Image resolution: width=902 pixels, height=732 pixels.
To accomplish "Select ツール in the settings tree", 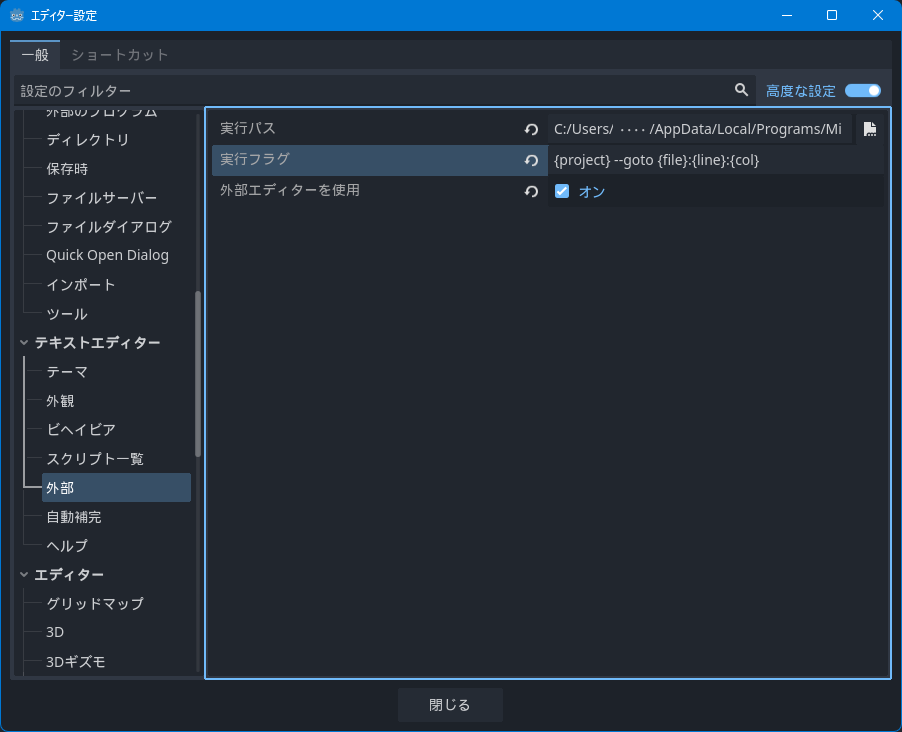I will coord(67,314).
